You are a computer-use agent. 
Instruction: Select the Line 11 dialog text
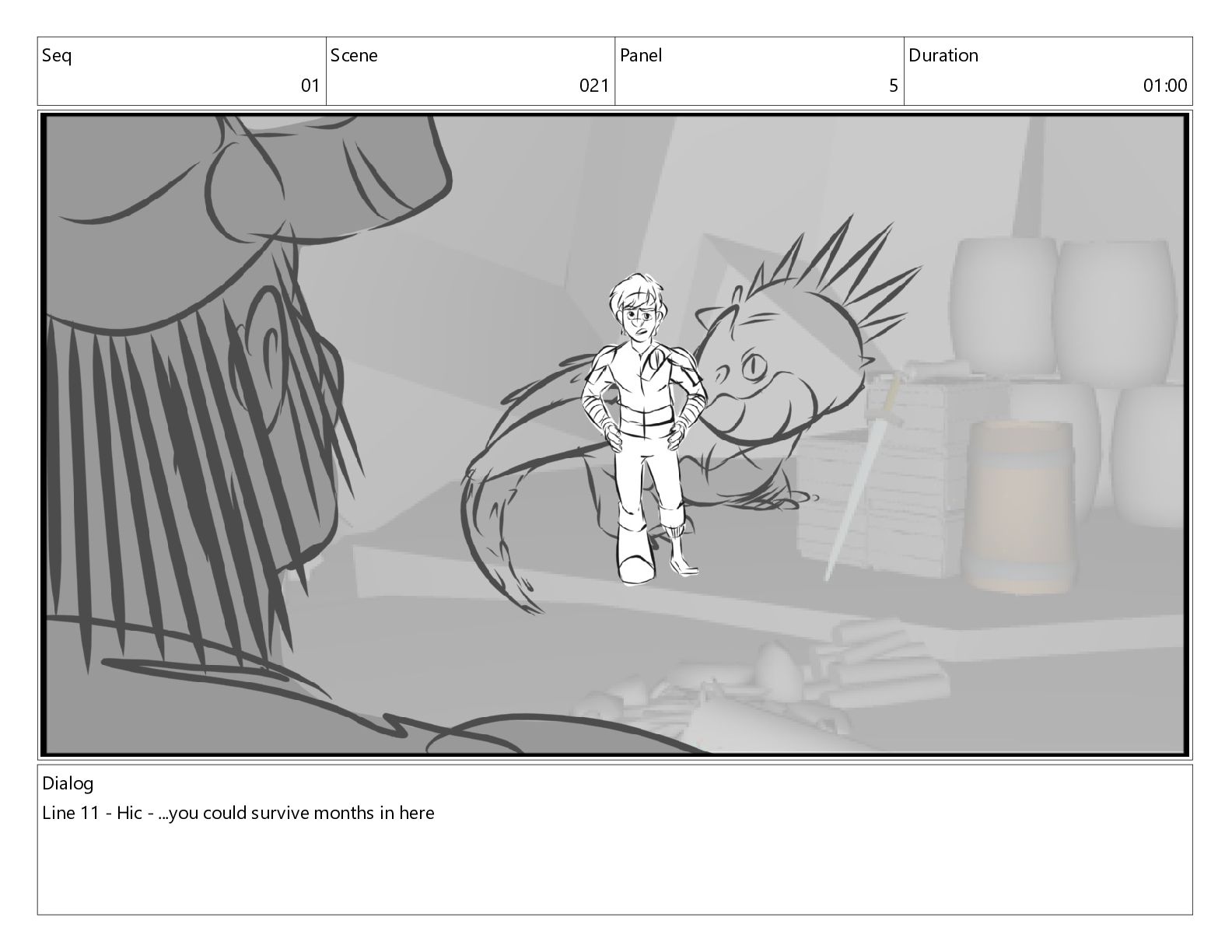click(238, 814)
